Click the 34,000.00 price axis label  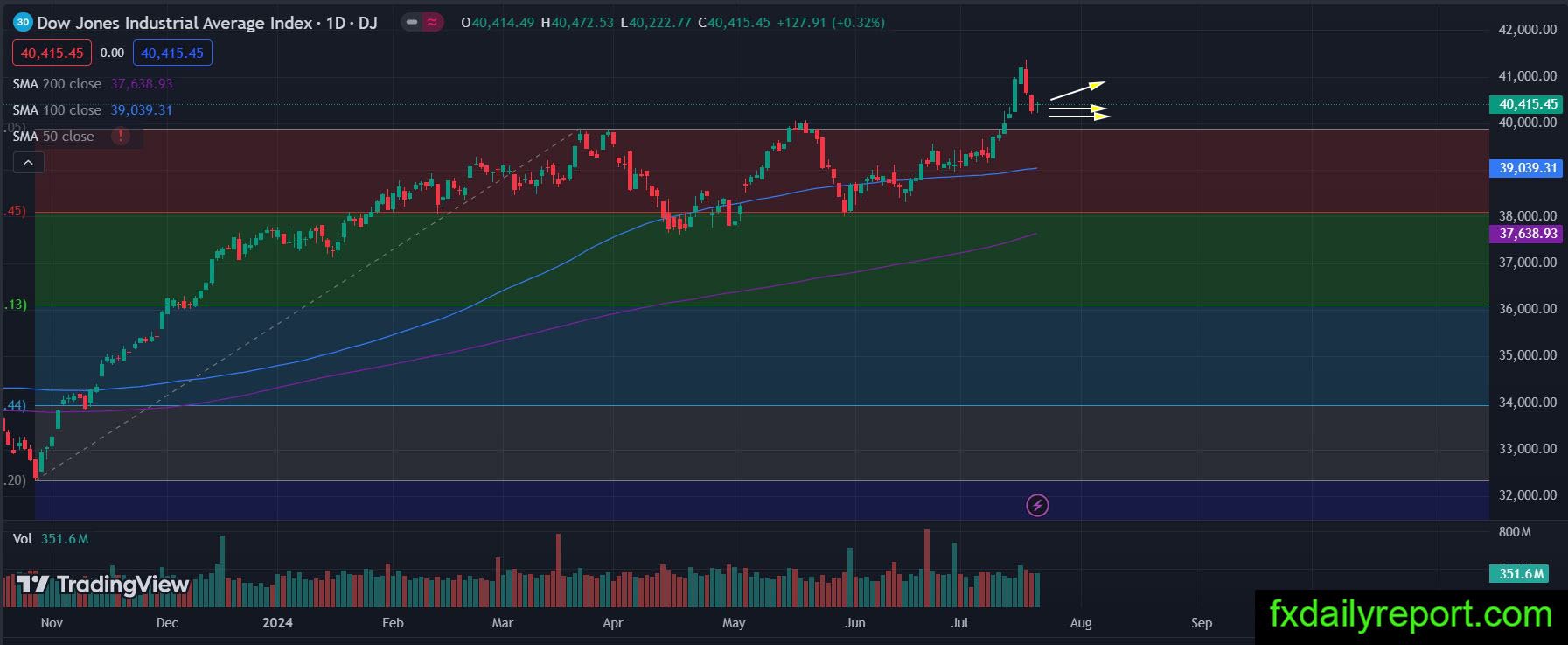click(1528, 403)
